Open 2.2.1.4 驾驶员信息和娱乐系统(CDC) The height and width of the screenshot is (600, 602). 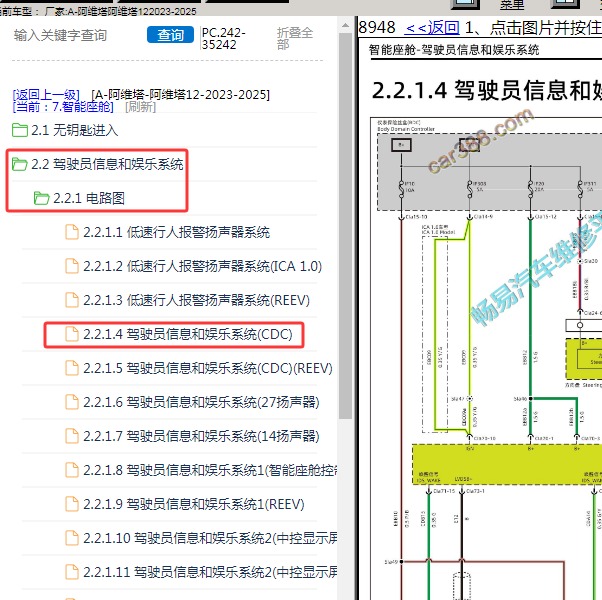[188, 334]
